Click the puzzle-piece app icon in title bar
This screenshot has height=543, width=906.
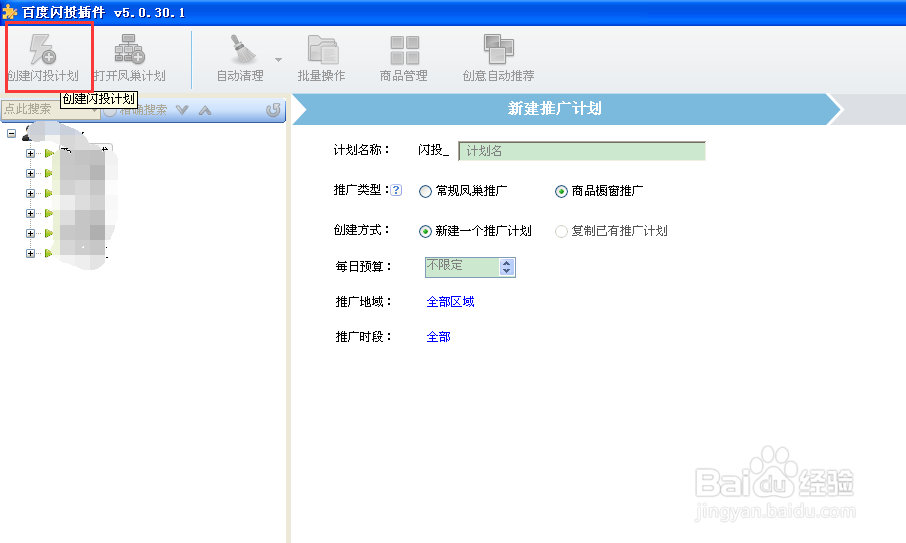[9, 12]
